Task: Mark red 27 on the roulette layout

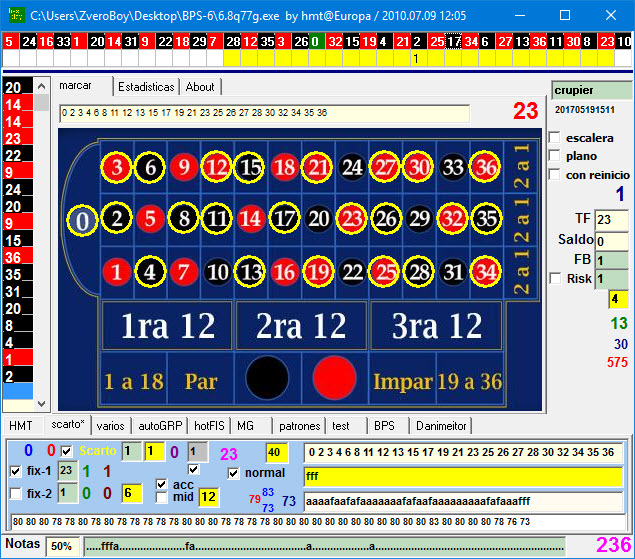Action: click(x=385, y=167)
